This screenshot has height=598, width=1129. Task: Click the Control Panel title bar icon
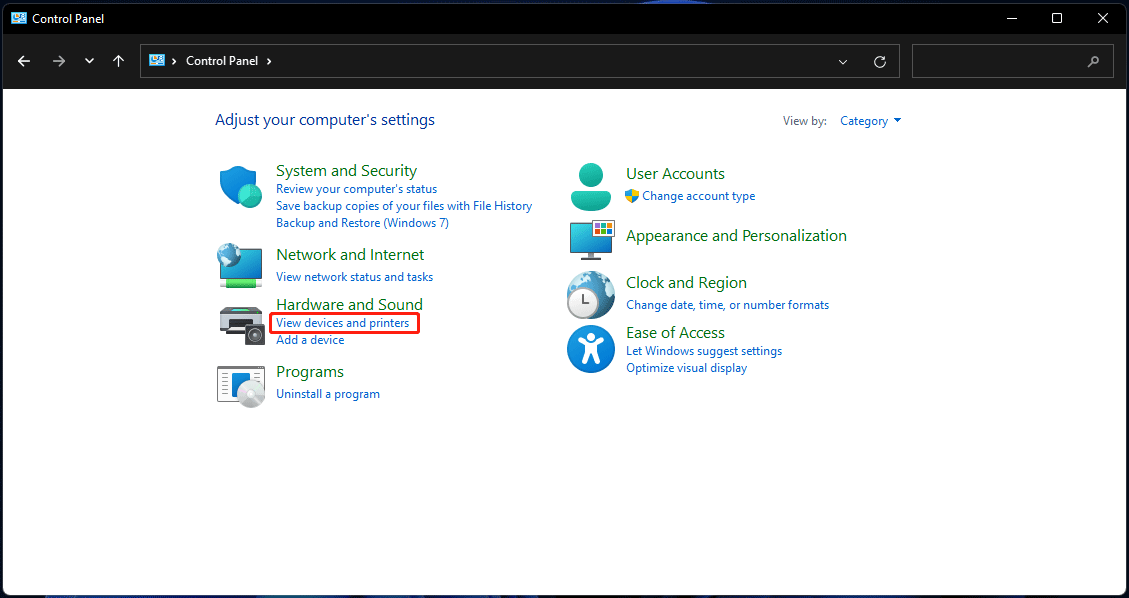click(x=19, y=19)
